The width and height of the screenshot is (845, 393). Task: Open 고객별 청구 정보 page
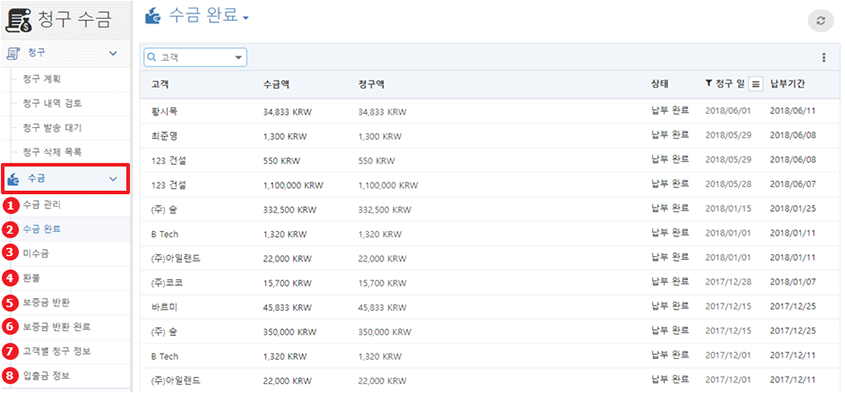(x=57, y=351)
